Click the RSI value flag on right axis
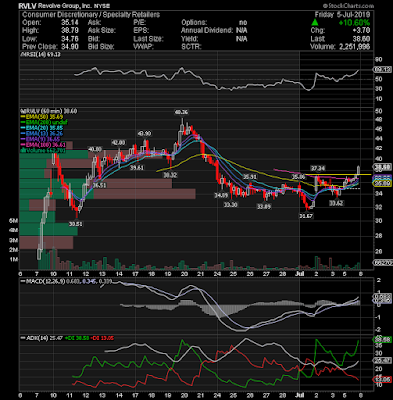 tap(381, 70)
